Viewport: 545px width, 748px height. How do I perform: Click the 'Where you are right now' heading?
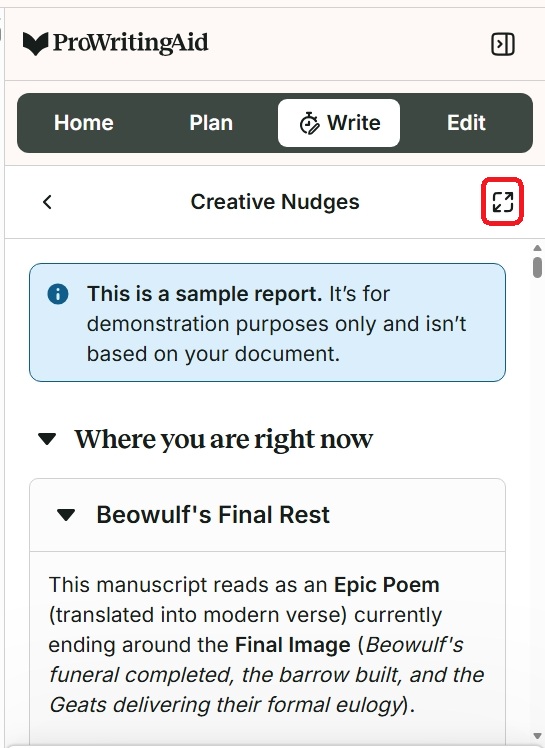pos(223,439)
